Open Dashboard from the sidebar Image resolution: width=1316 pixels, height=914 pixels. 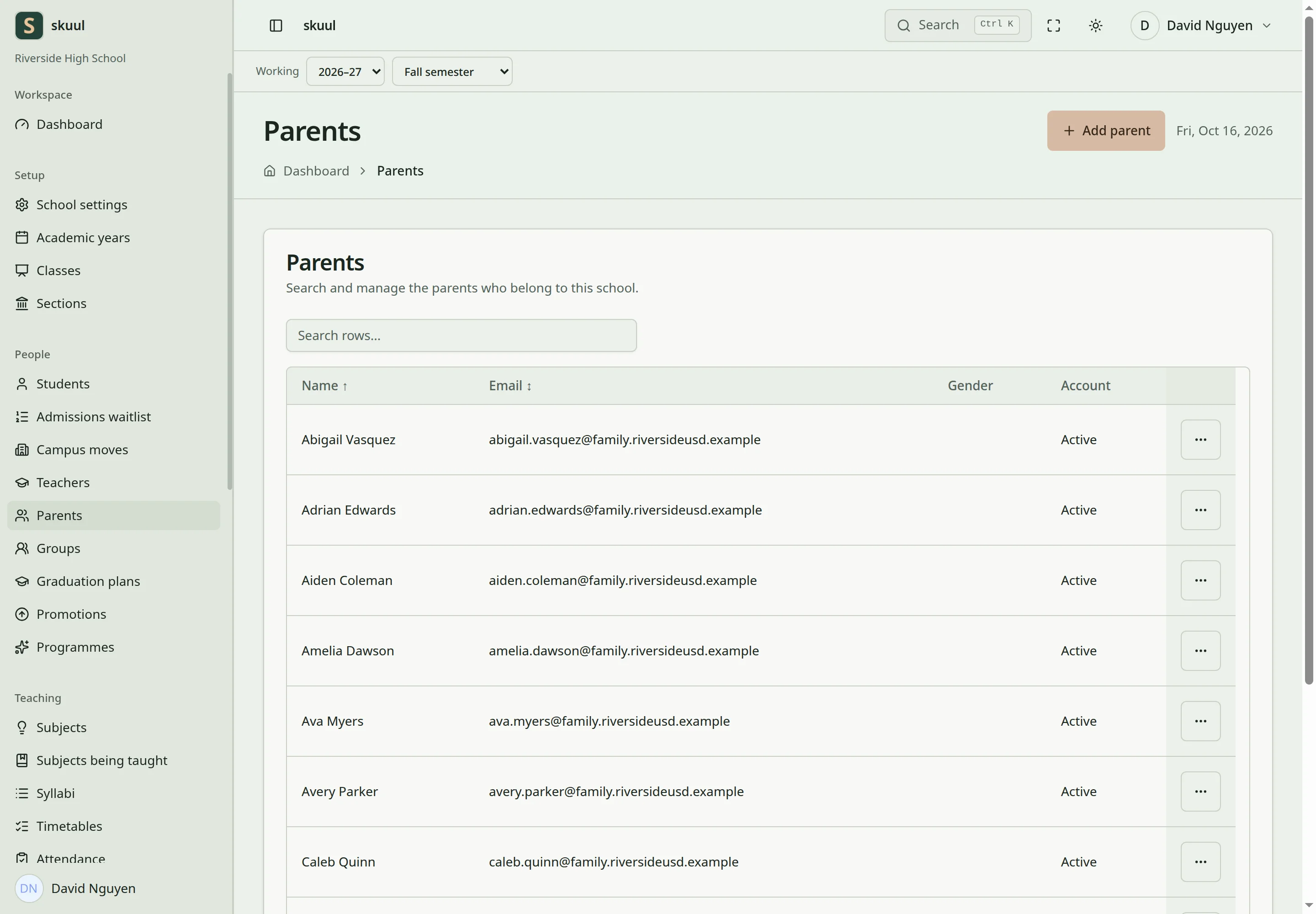coord(113,124)
